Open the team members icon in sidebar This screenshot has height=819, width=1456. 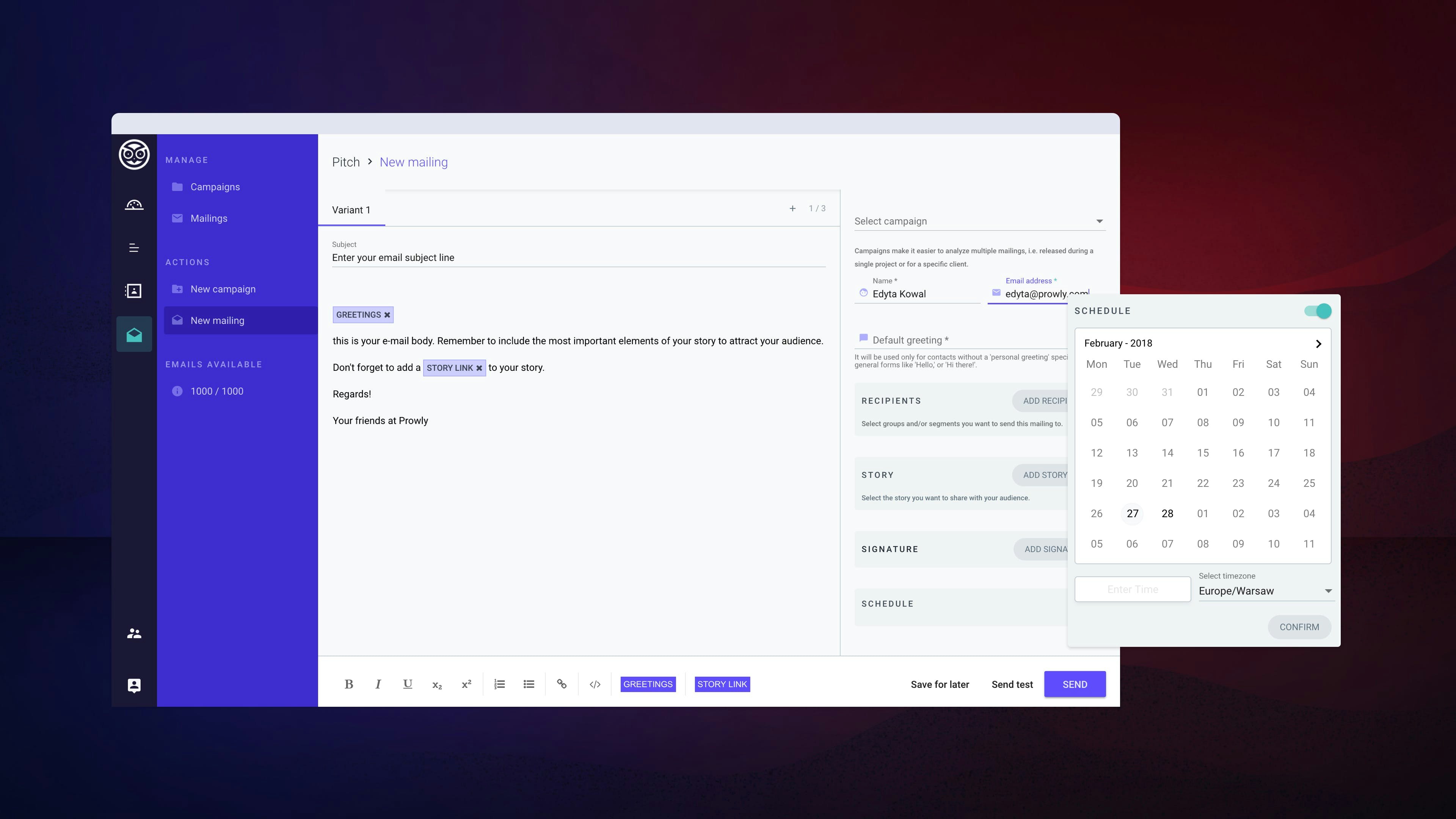[x=134, y=634]
